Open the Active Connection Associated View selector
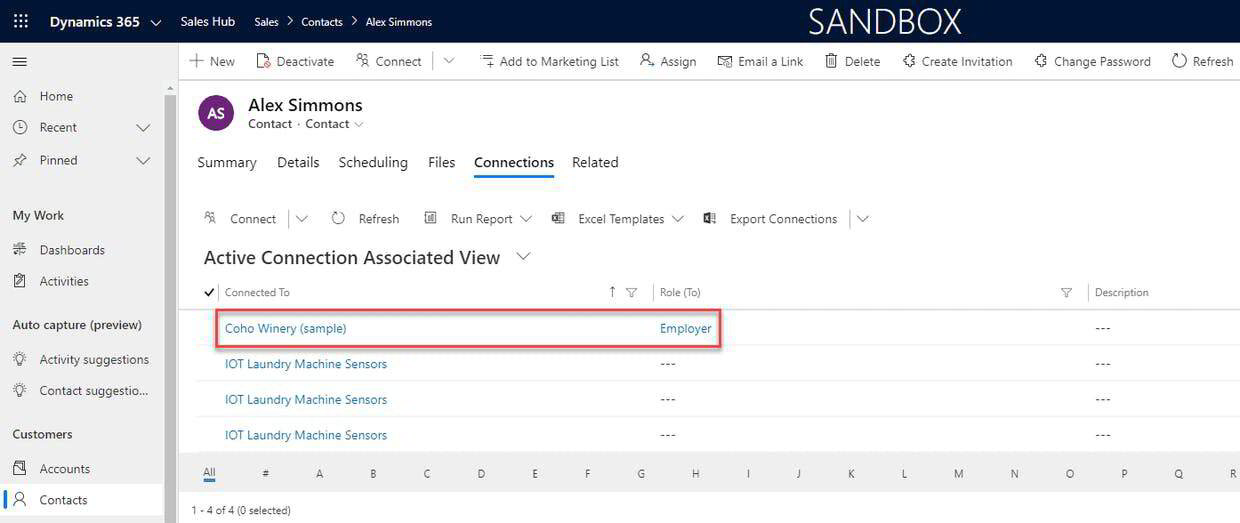This screenshot has width=1240, height=523. click(x=523, y=257)
